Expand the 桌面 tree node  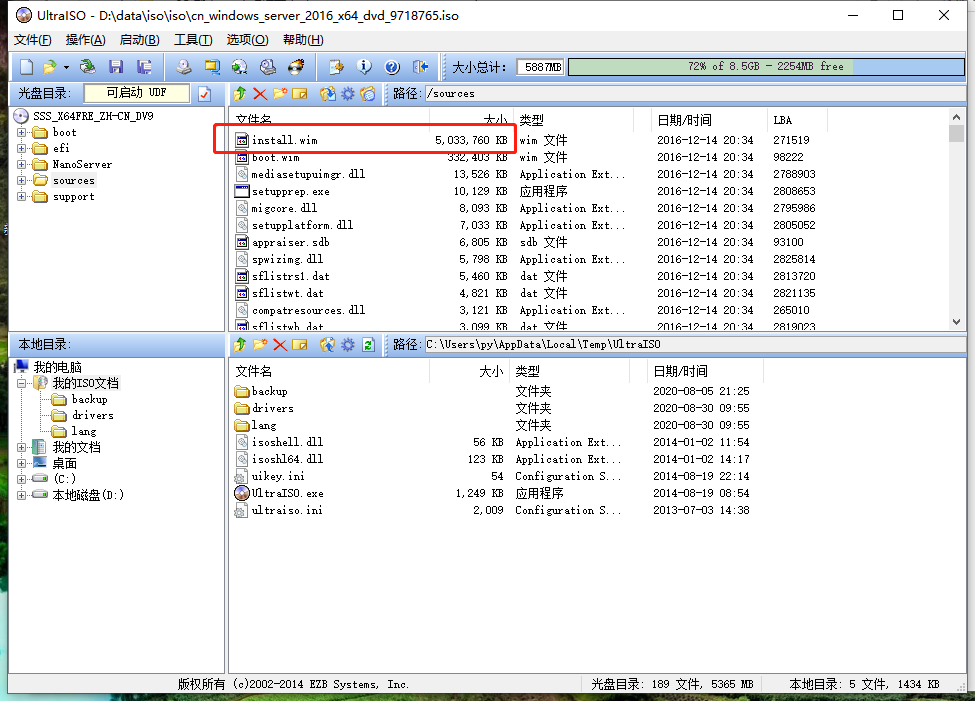22,464
